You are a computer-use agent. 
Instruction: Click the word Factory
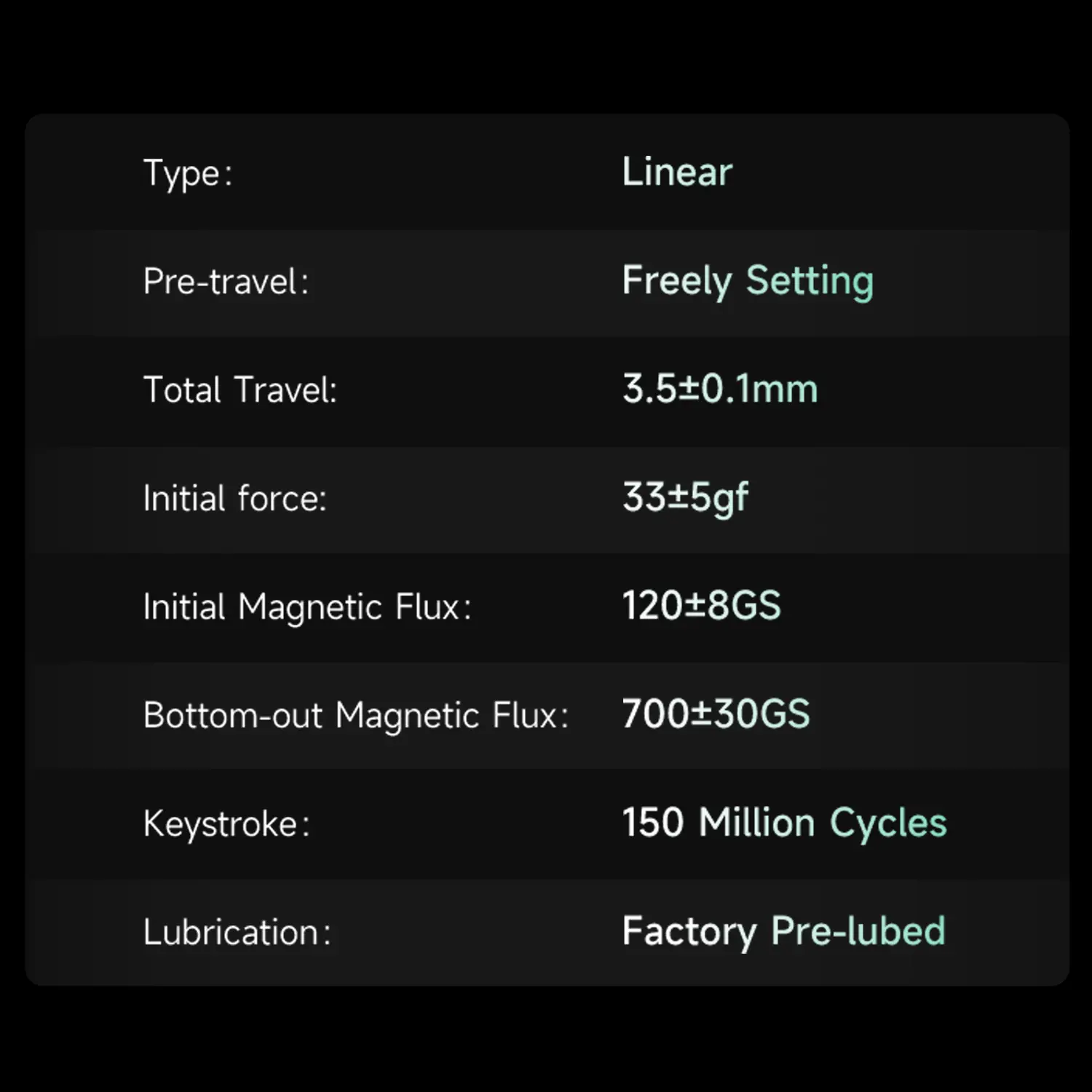click(x=689, y=931)
